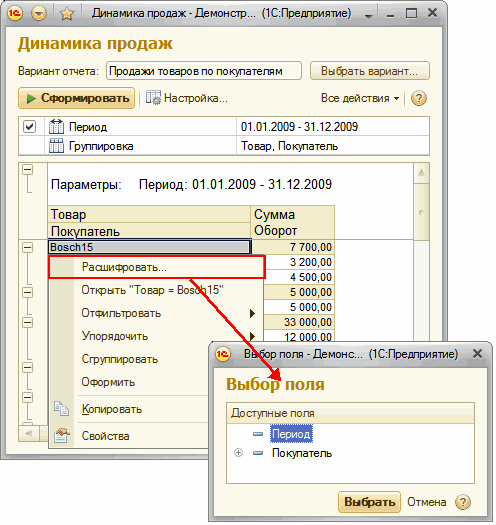Click the title bar small down-arrow button

coord(369,16)
